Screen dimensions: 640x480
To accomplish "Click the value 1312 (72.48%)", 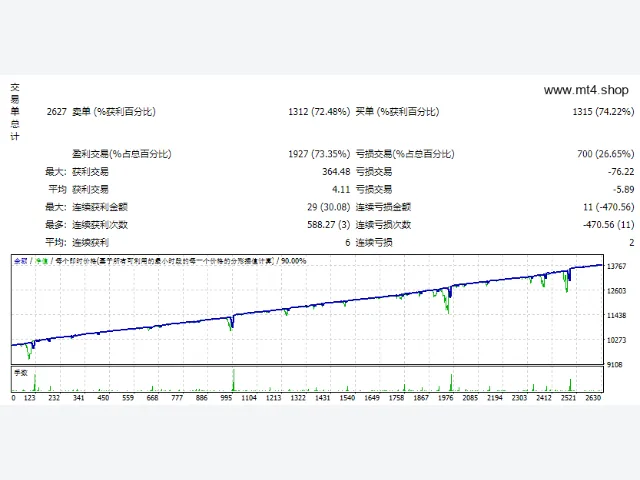I will 319,112.
